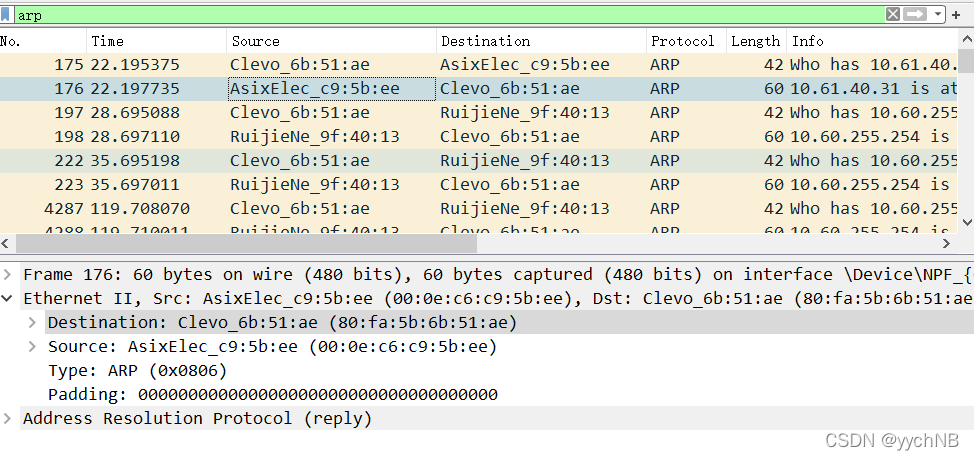Add a filter button with plus icon

pos(955,14)
